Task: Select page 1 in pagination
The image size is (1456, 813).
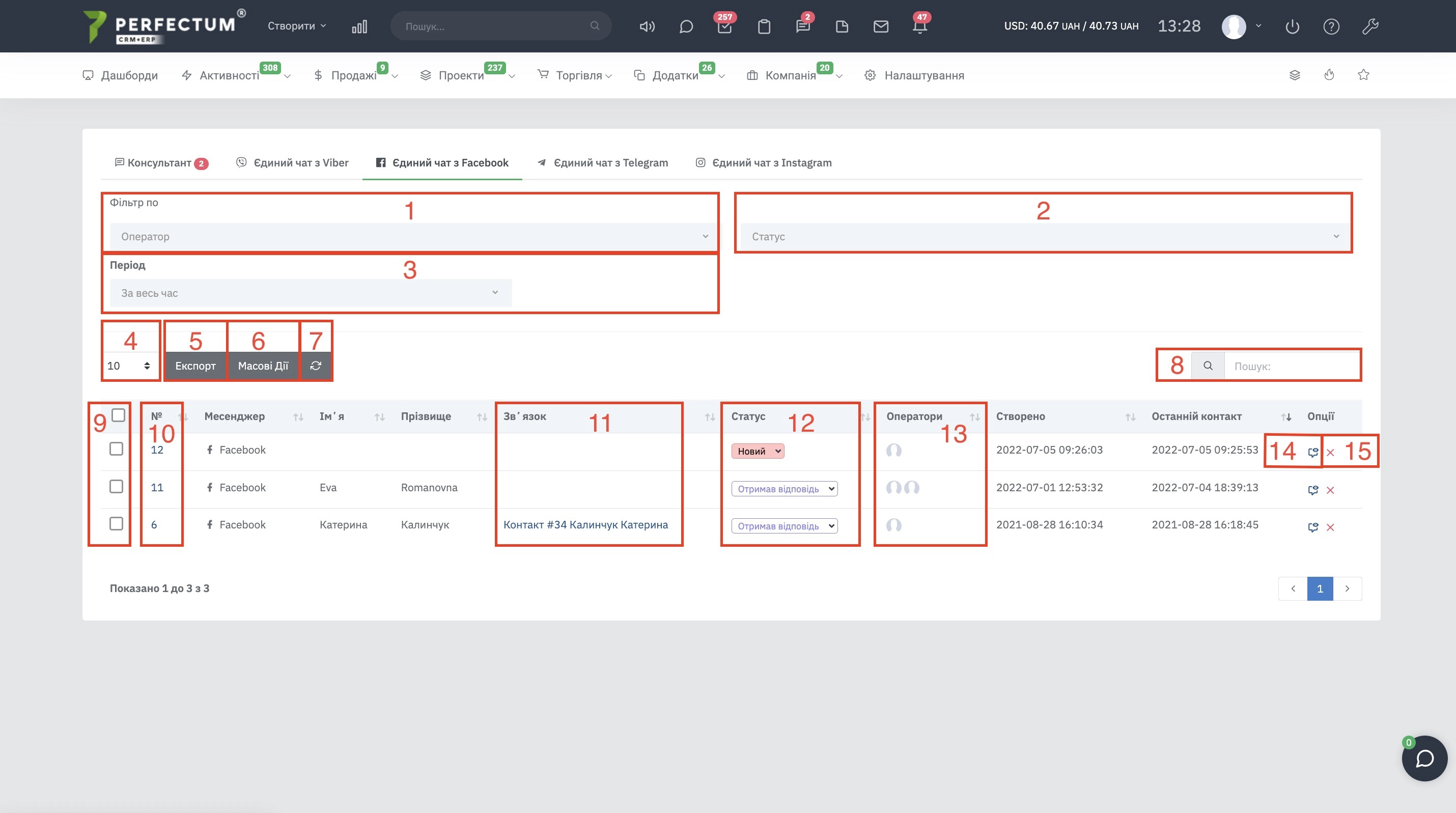Action: pos(1321,588)
